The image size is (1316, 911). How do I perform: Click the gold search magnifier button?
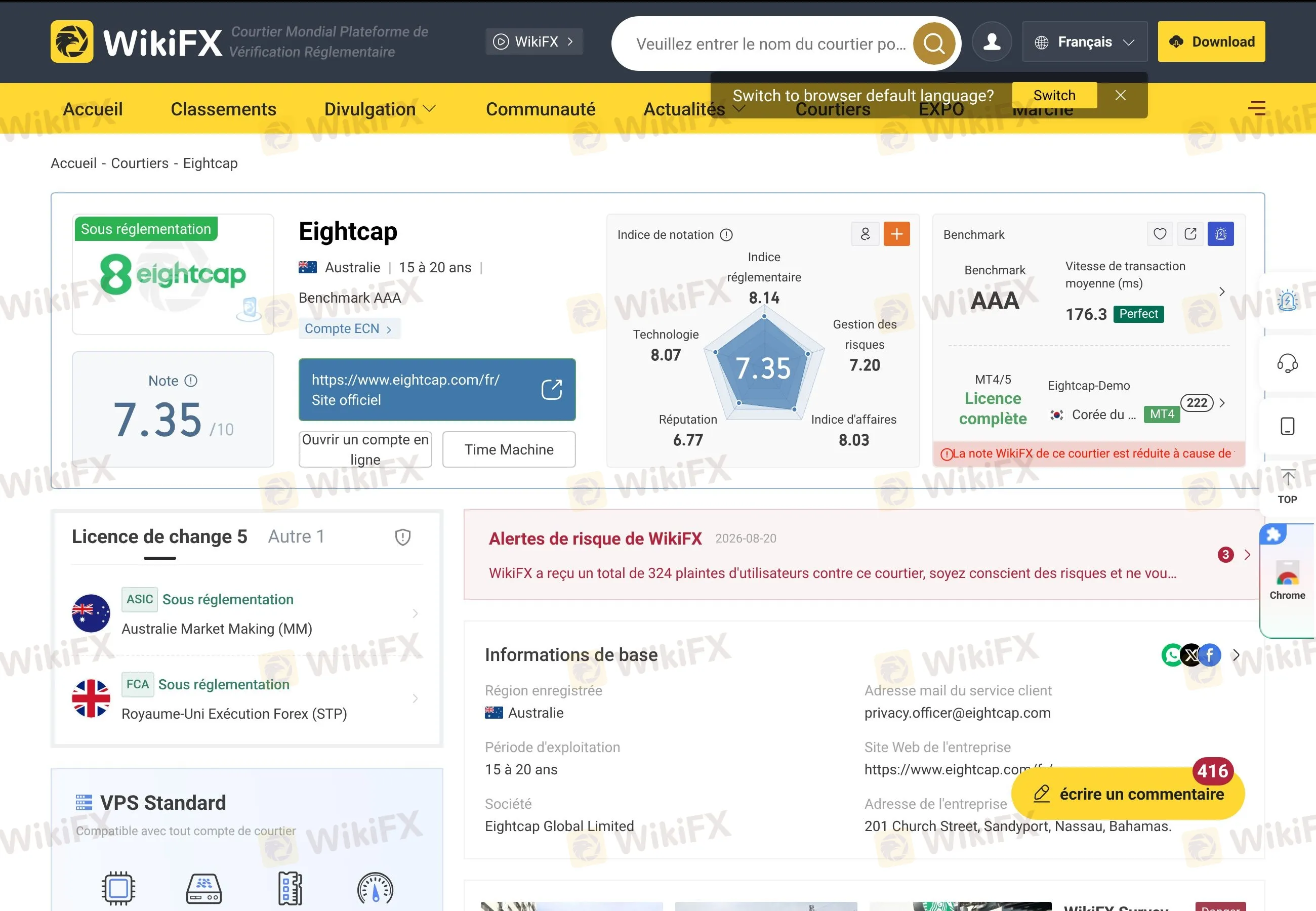934,43
